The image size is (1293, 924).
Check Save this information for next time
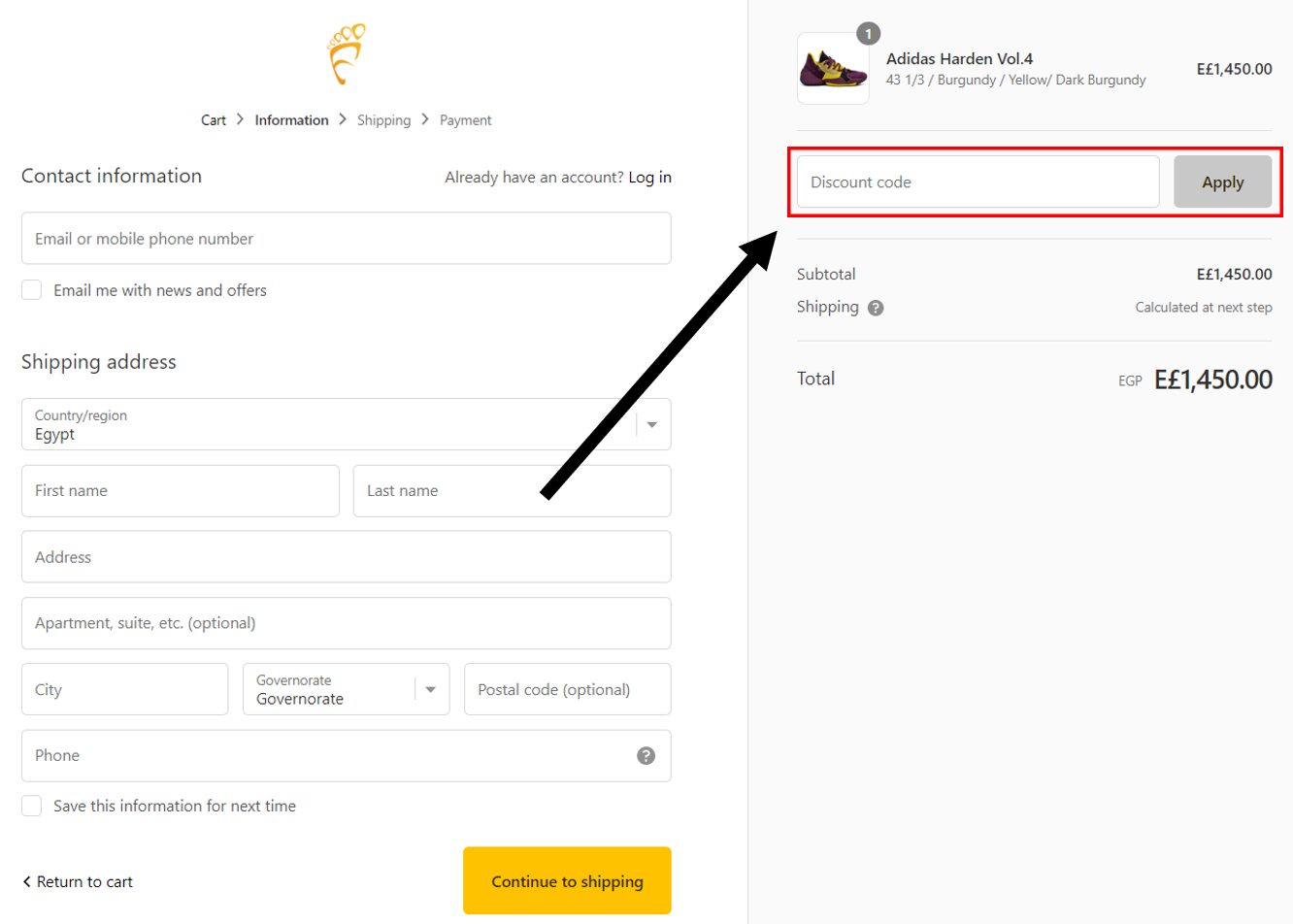pos(32,806)
